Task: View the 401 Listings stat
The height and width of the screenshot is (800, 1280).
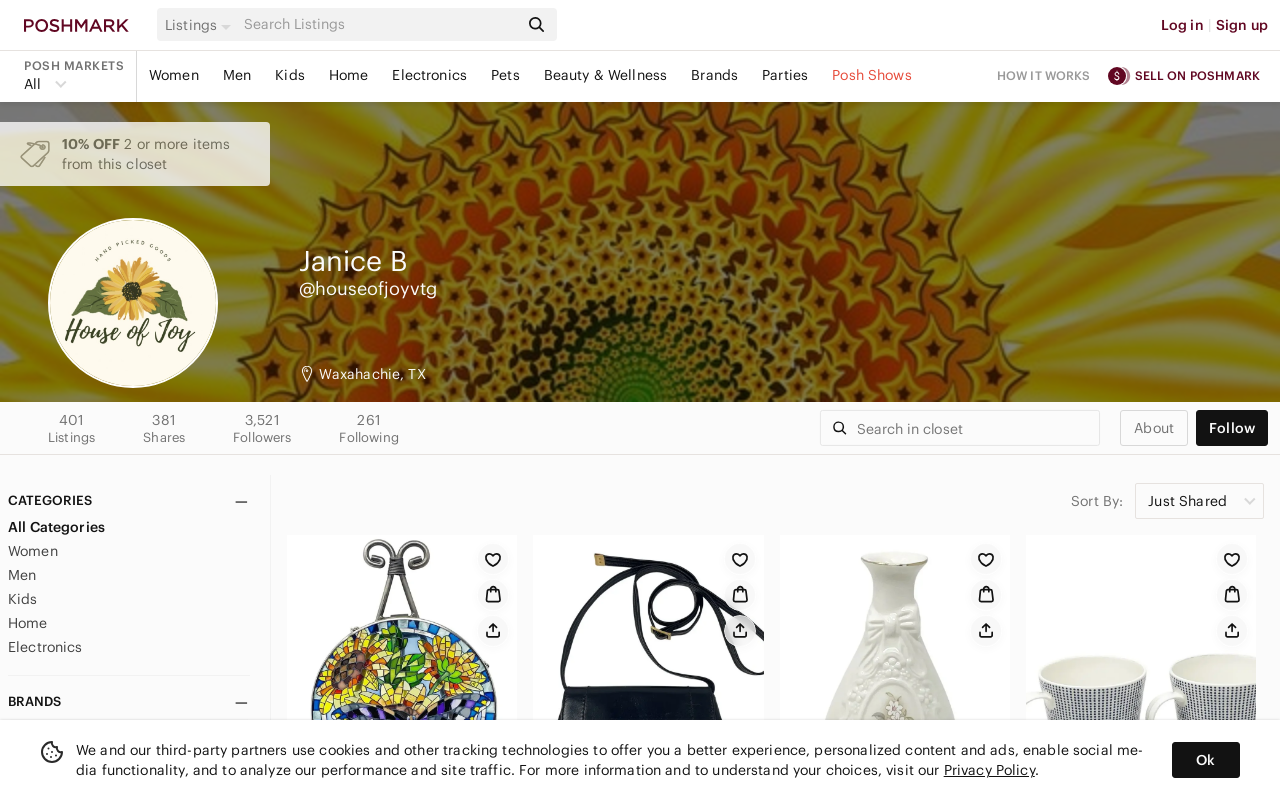Action: coord(72,428)
